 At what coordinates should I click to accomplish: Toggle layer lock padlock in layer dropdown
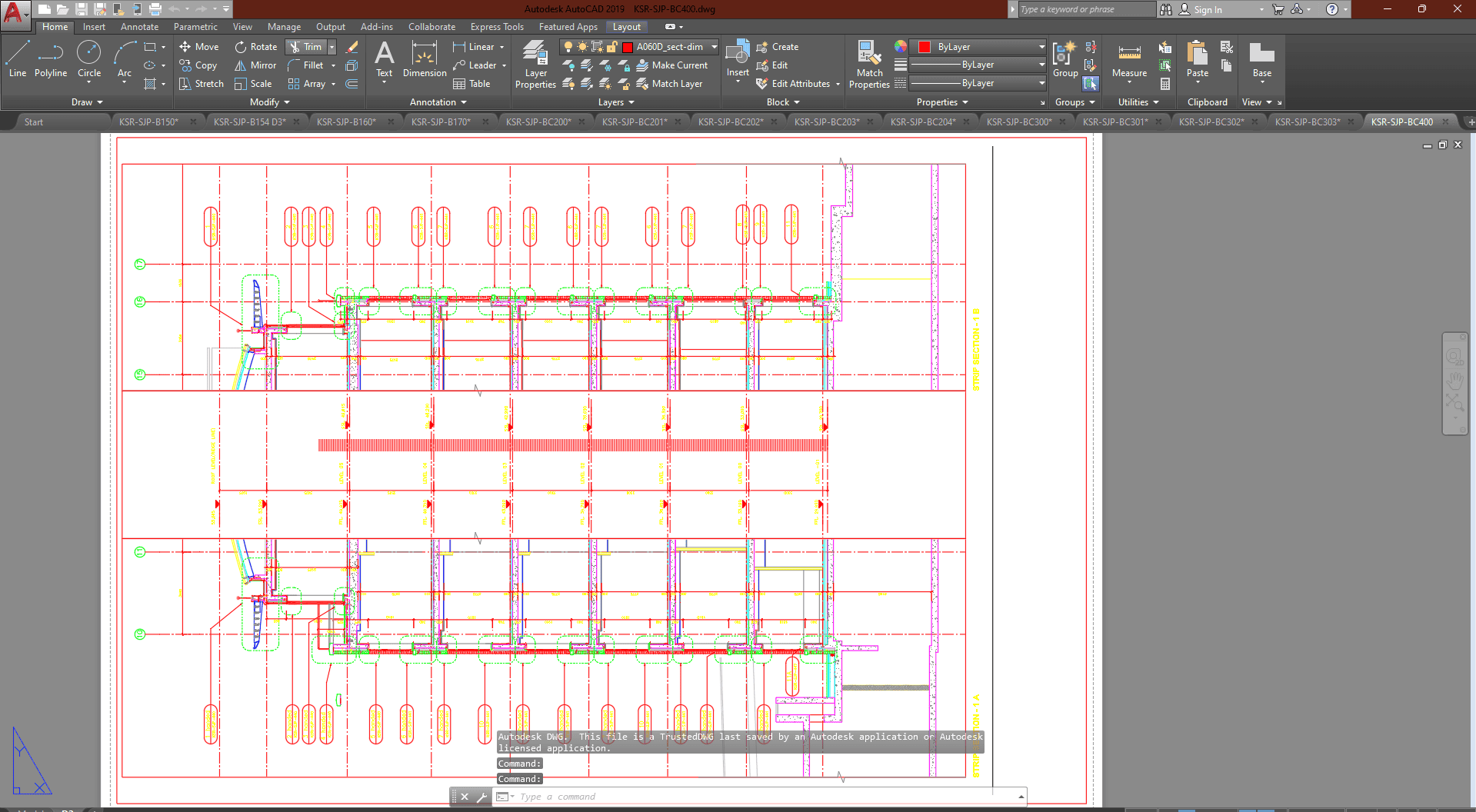(x=612, y=47)
